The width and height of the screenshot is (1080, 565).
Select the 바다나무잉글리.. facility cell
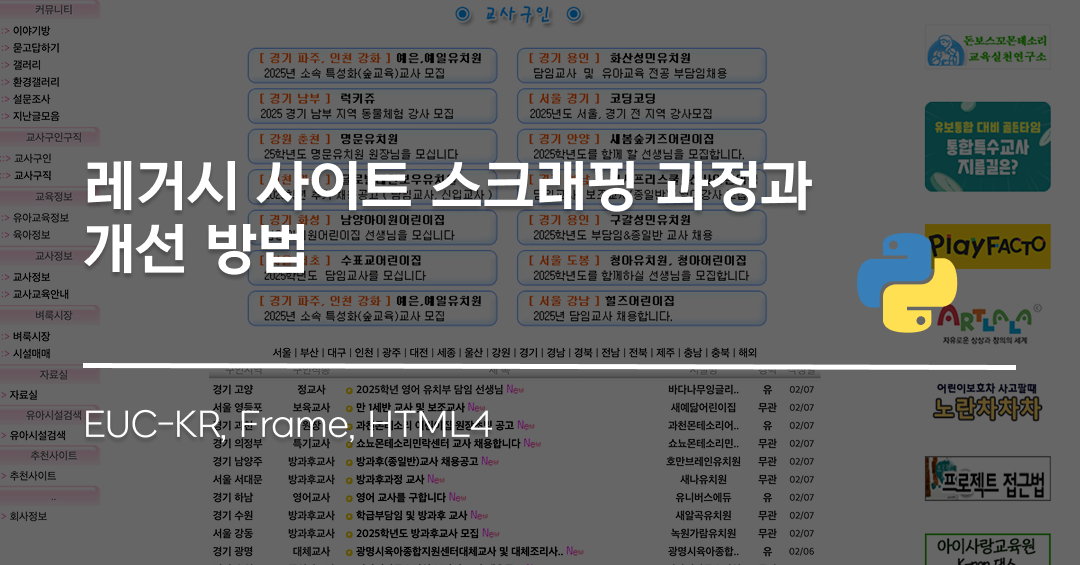tap(703, 390)
